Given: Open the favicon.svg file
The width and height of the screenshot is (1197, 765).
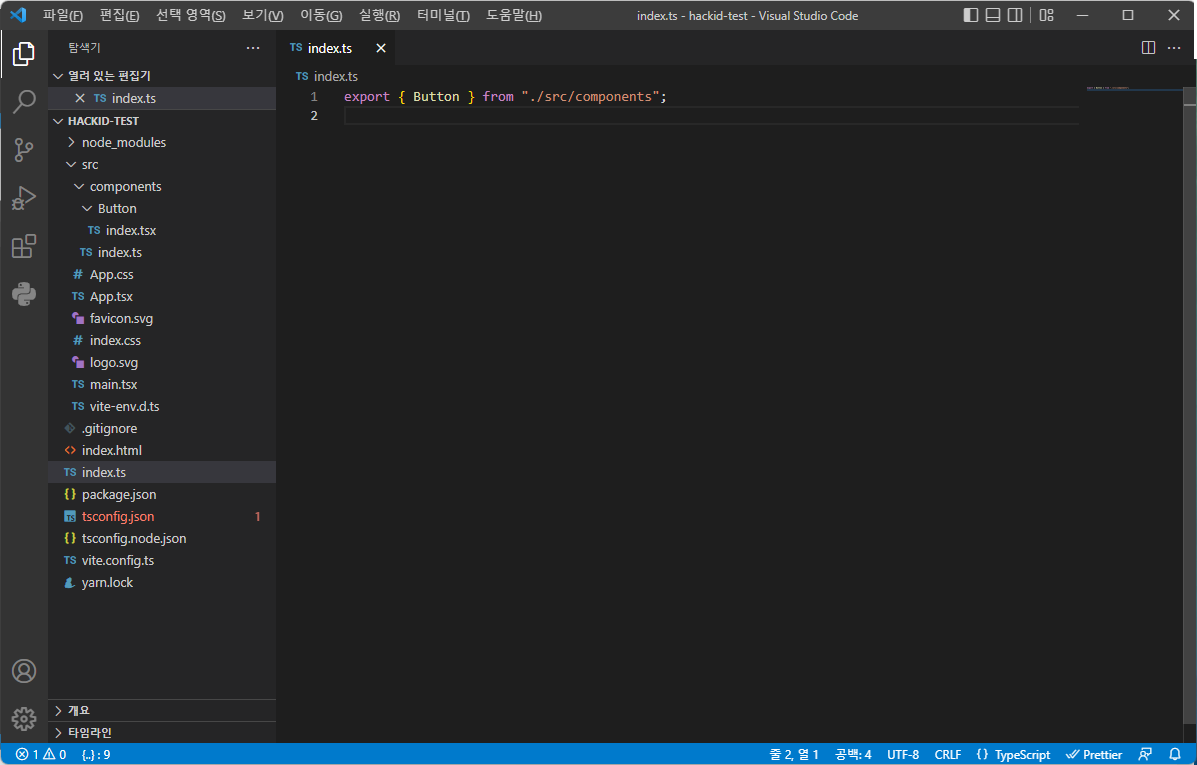Looking at the screenshot, I should pos(162,318).
